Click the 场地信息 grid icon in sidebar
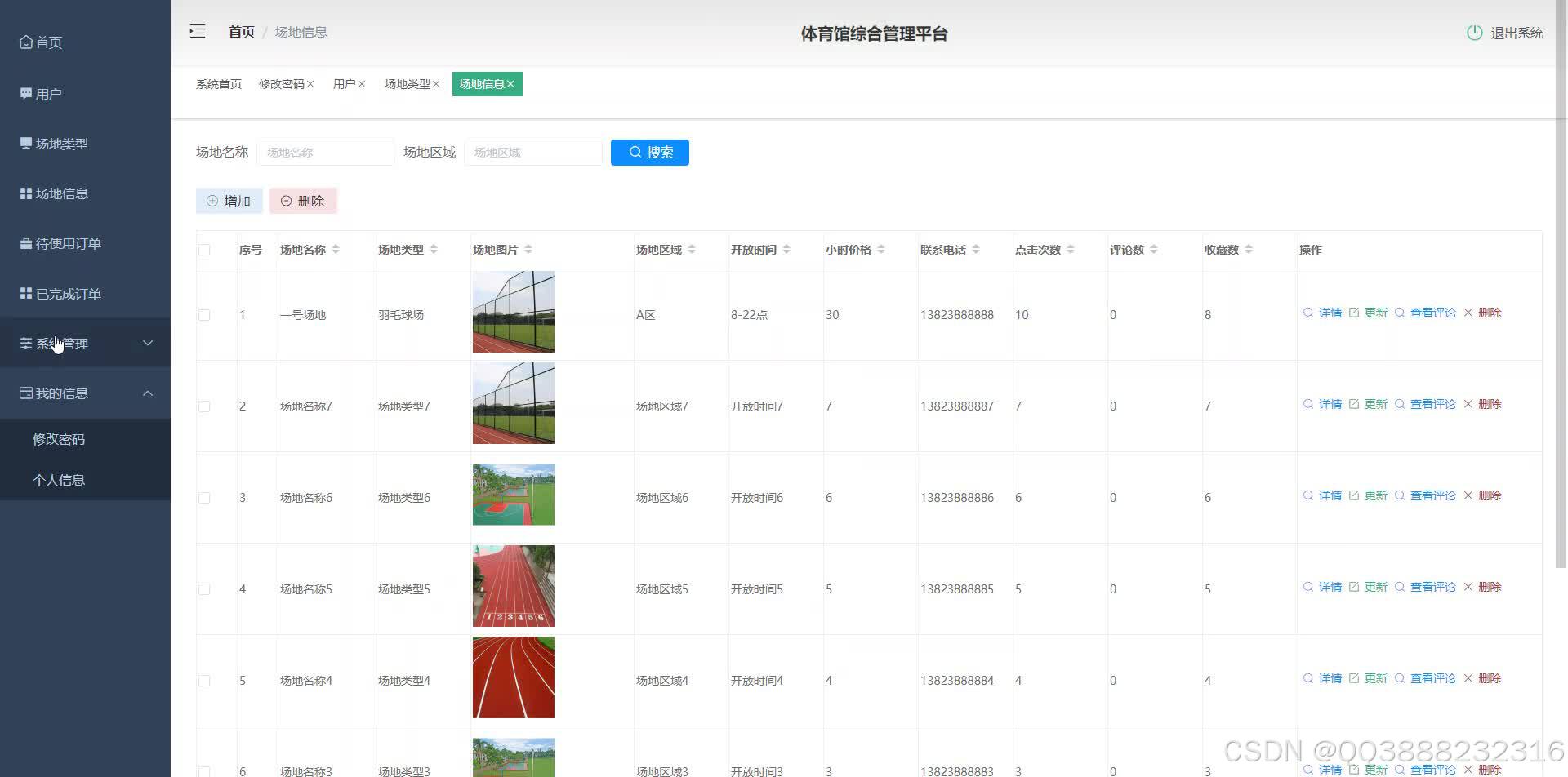 pos(26,193)
